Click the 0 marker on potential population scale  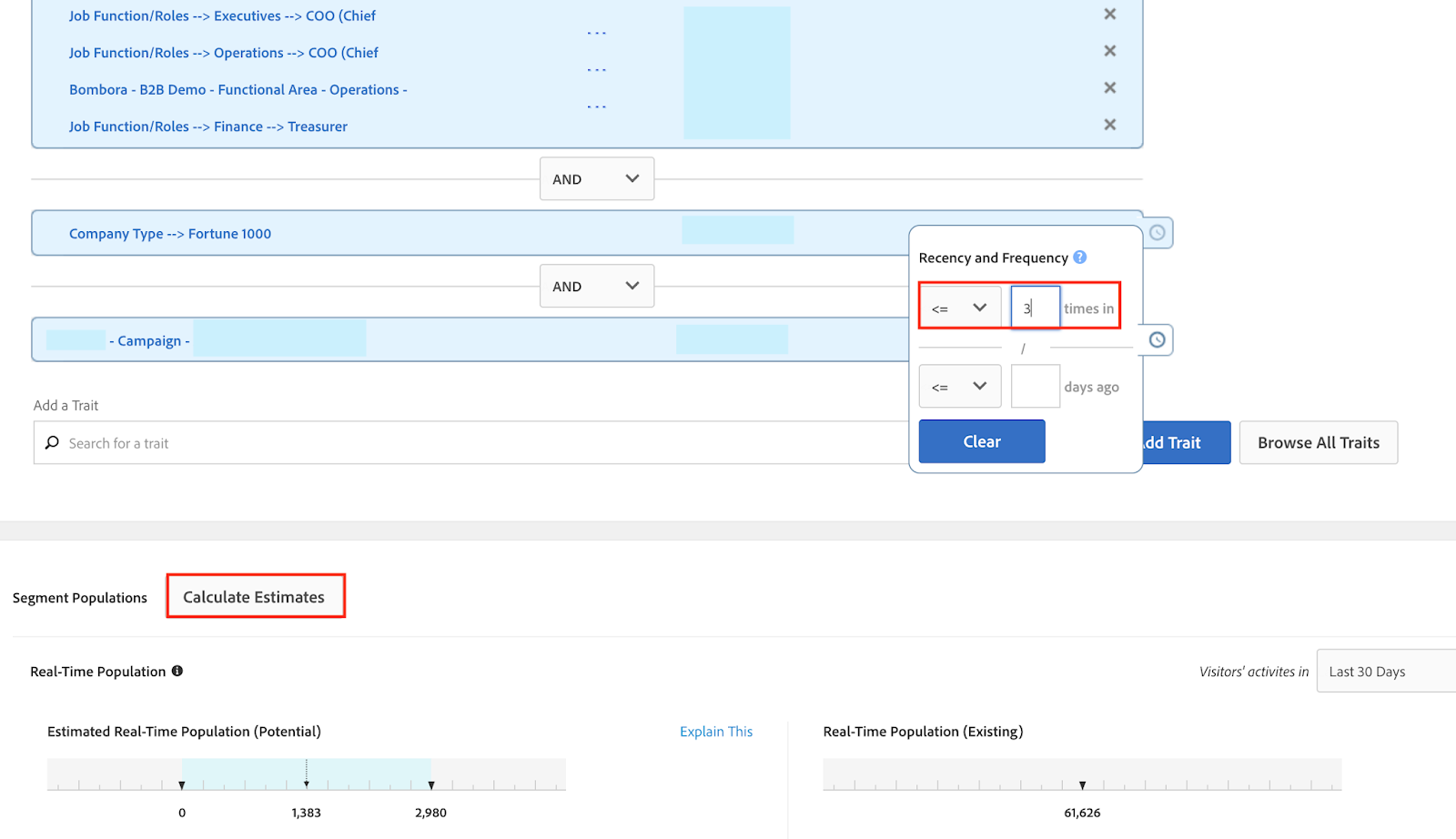coord(182,784)
